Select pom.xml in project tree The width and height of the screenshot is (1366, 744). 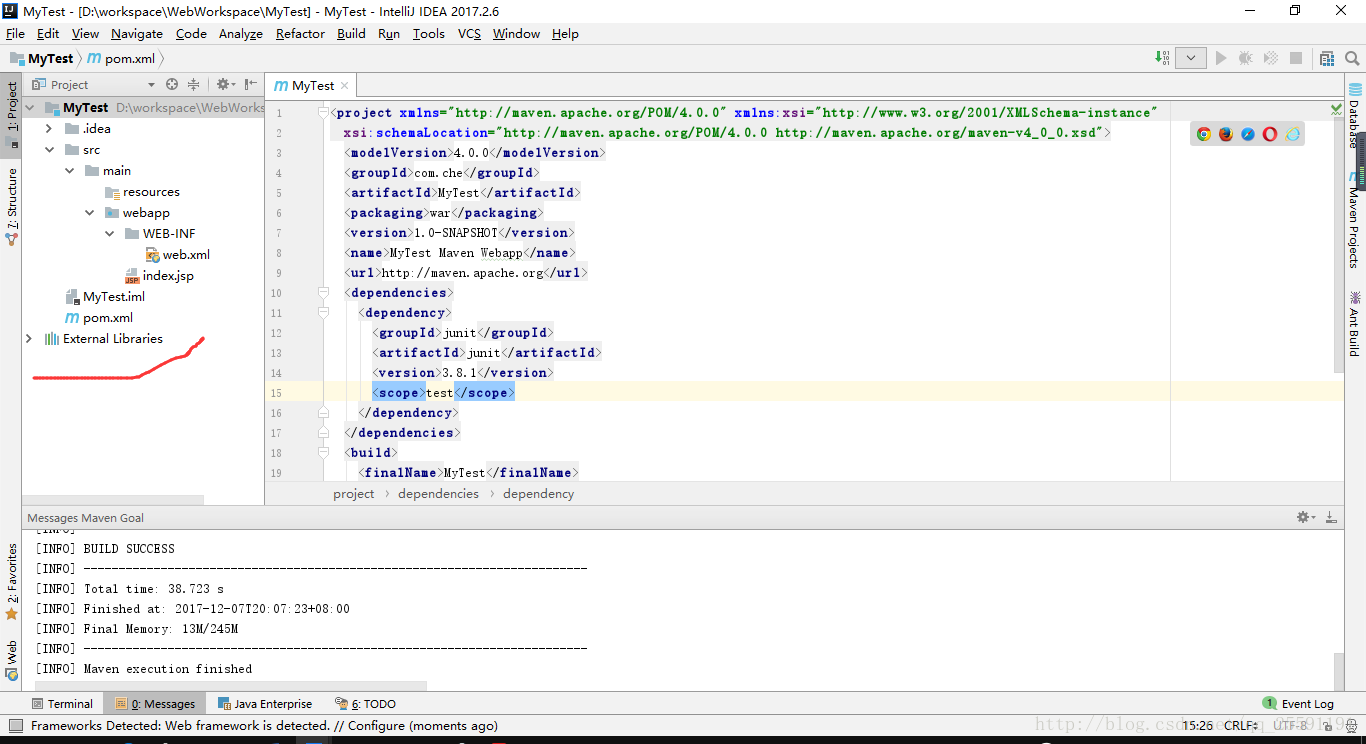click(98, 317)
